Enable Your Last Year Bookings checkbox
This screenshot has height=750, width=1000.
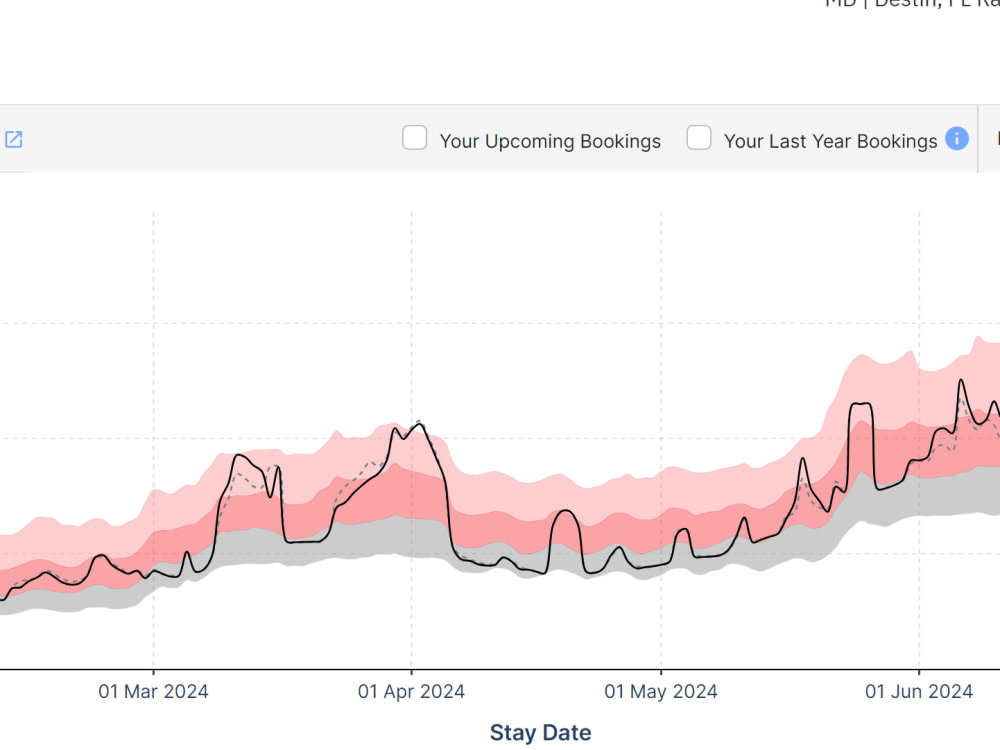[699, 138]
